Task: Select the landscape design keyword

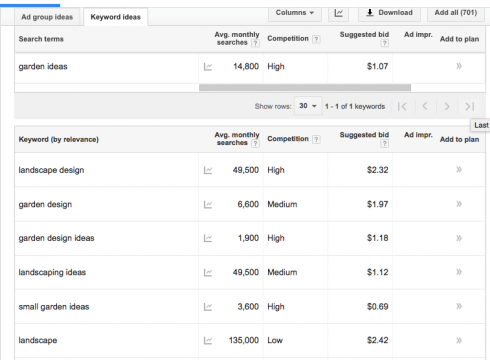Action: pos(51,170)
